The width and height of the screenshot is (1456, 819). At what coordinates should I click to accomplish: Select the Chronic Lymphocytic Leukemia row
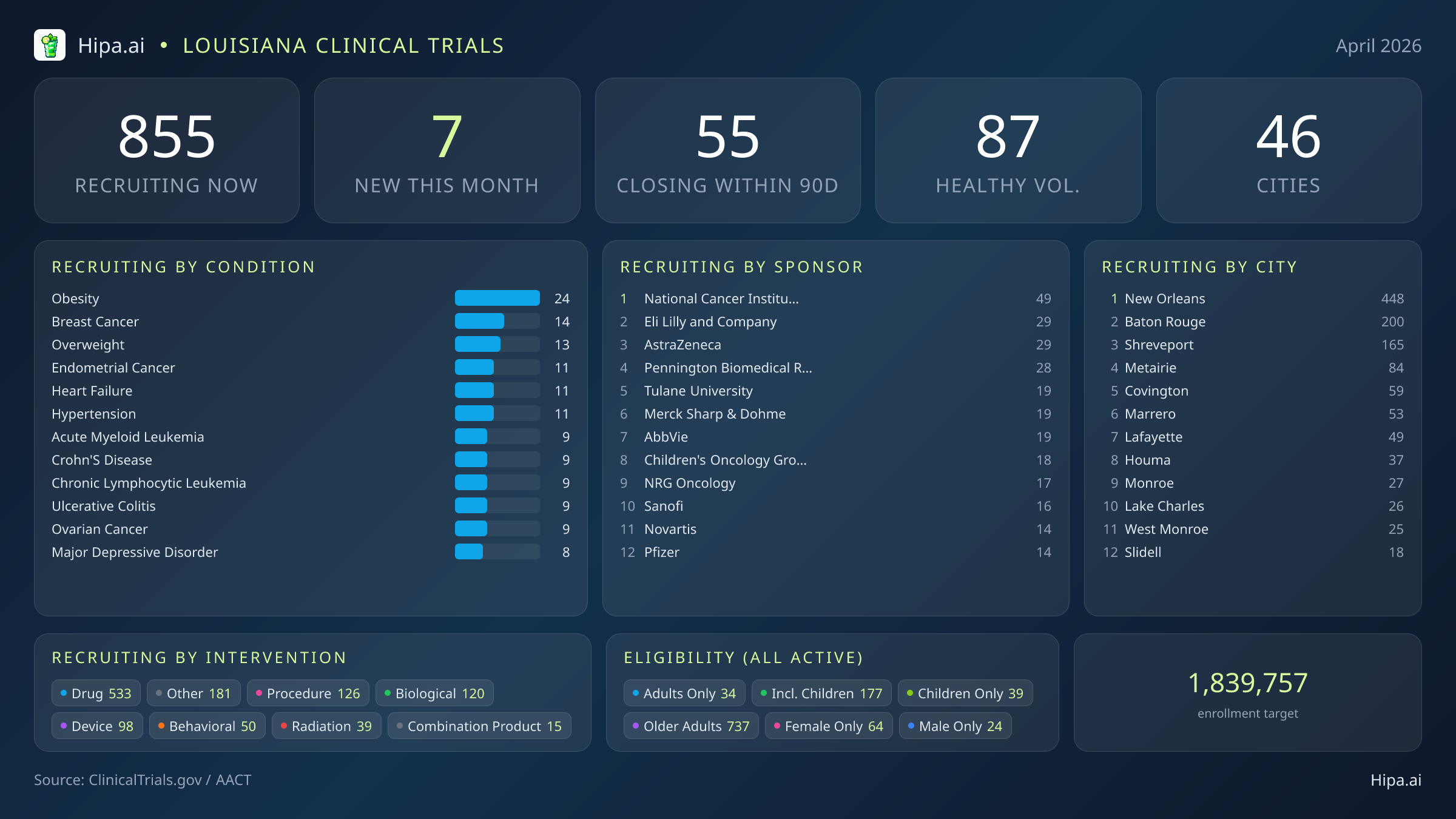click(x=311, y=483)
